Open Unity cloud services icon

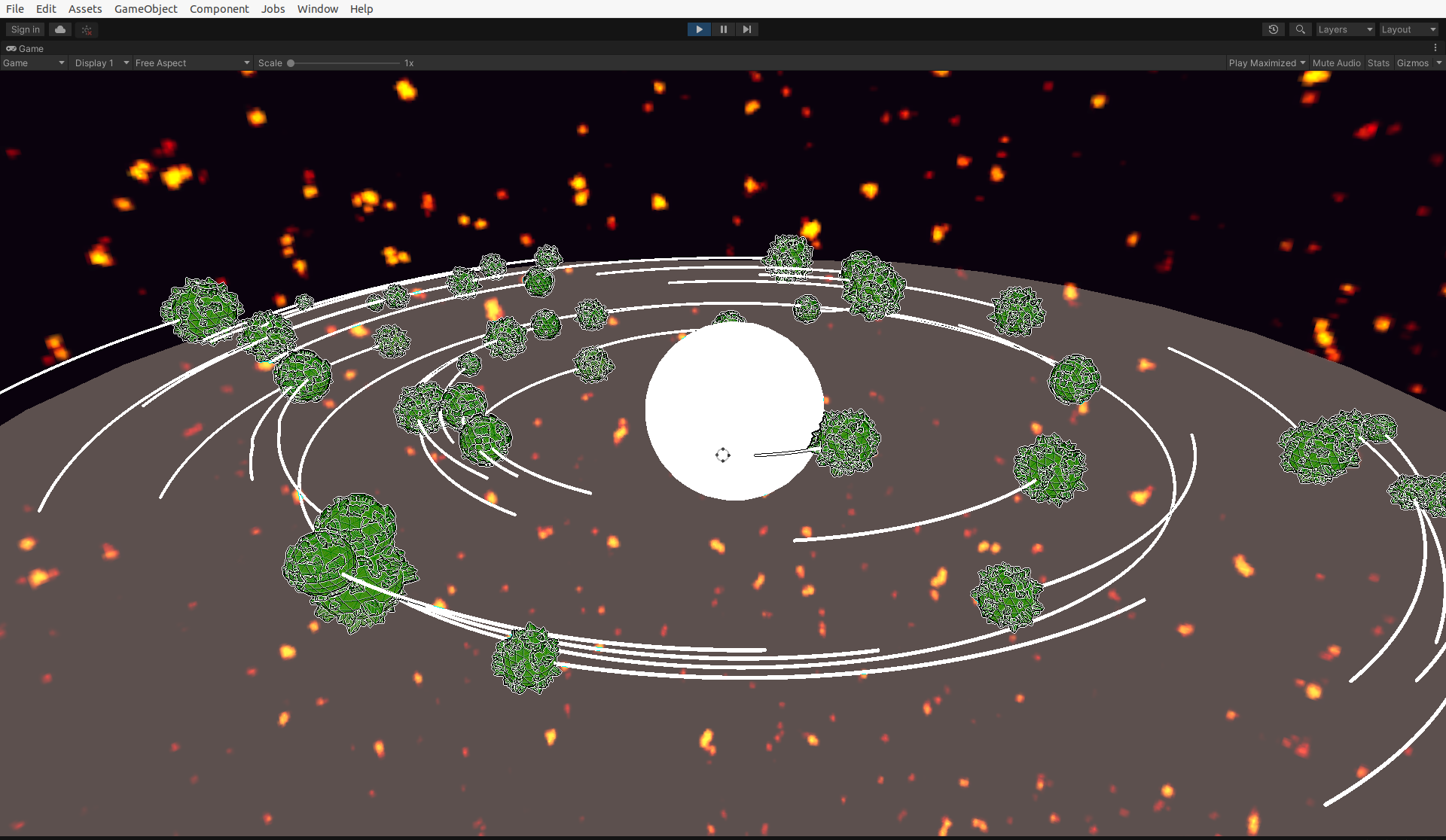pos(60,29)
